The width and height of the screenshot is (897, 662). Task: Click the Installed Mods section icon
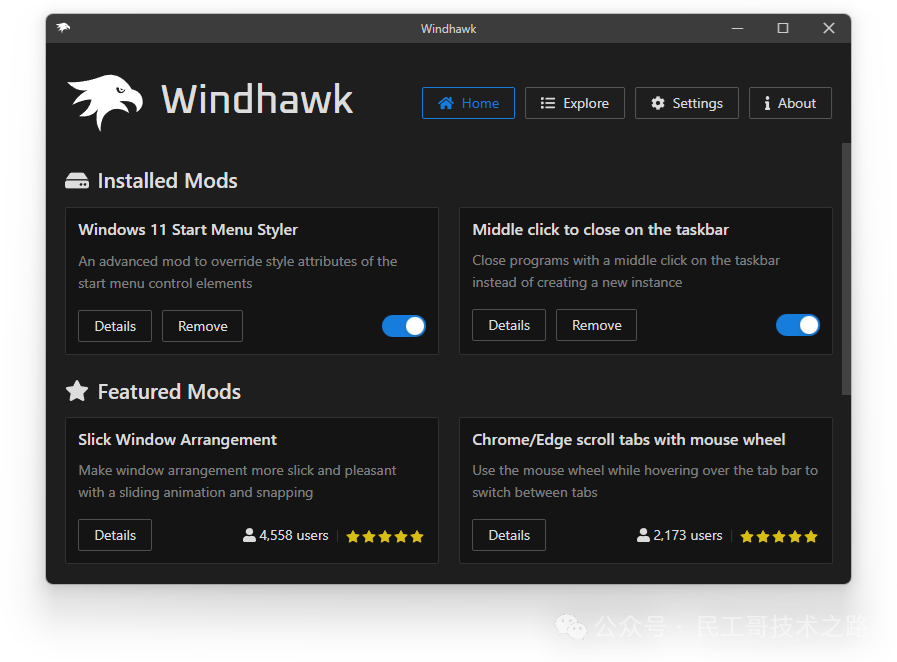(x=77, y=180)
